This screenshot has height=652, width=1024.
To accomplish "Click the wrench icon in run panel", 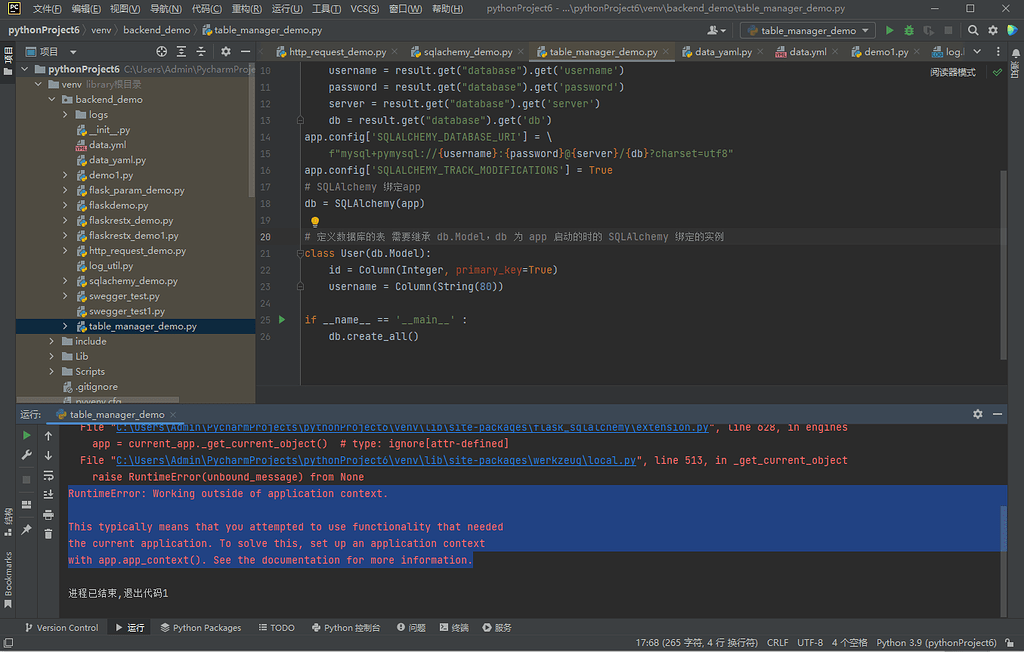I will pos(26,455).
